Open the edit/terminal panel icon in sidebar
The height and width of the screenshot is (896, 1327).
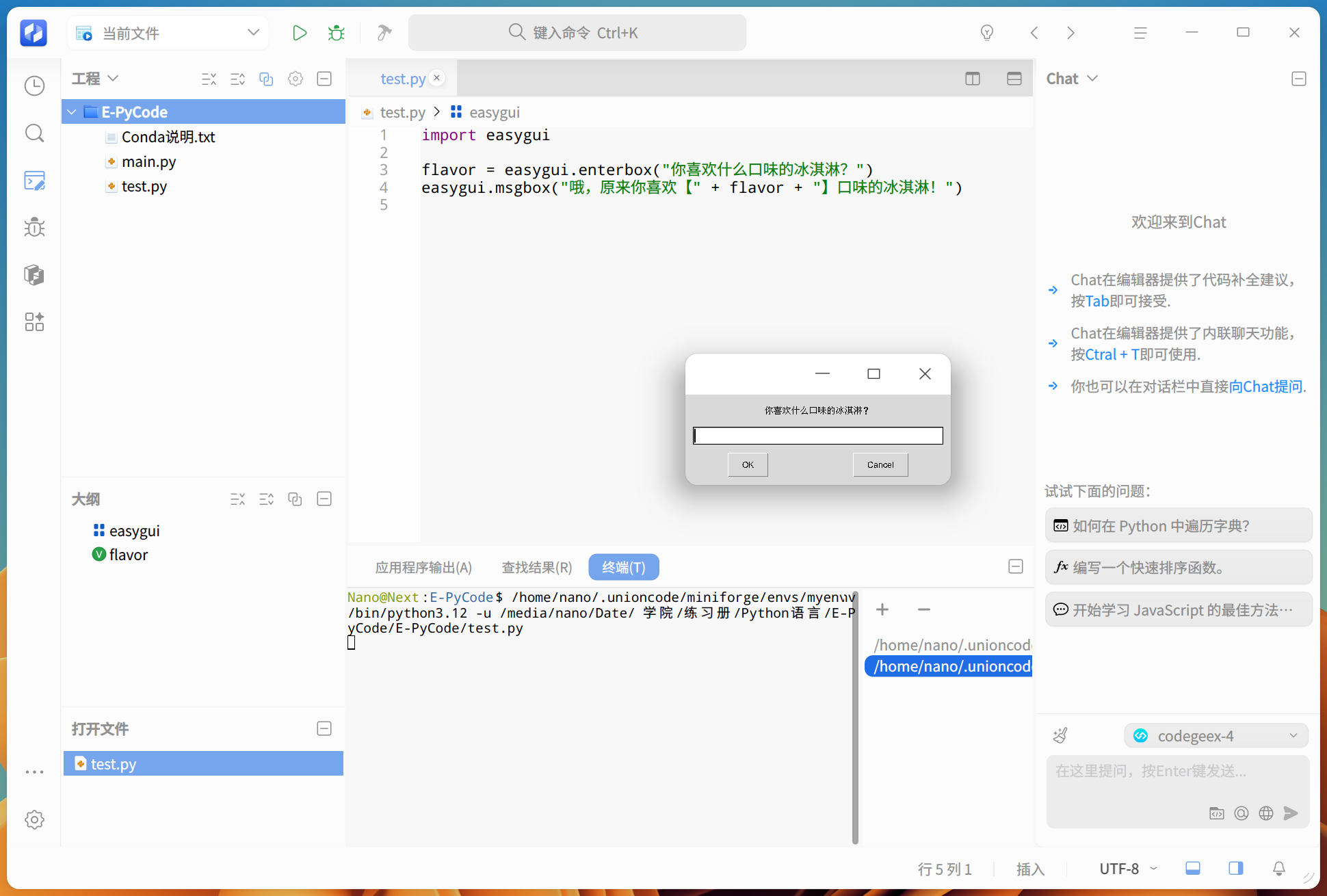pyautogui.click(x=34, y=181)
